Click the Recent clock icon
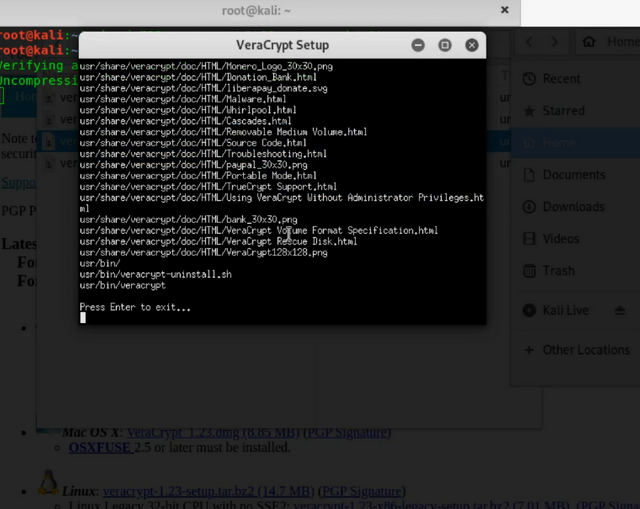This screenshot has width=640, height=509. [x=529, y=78]
